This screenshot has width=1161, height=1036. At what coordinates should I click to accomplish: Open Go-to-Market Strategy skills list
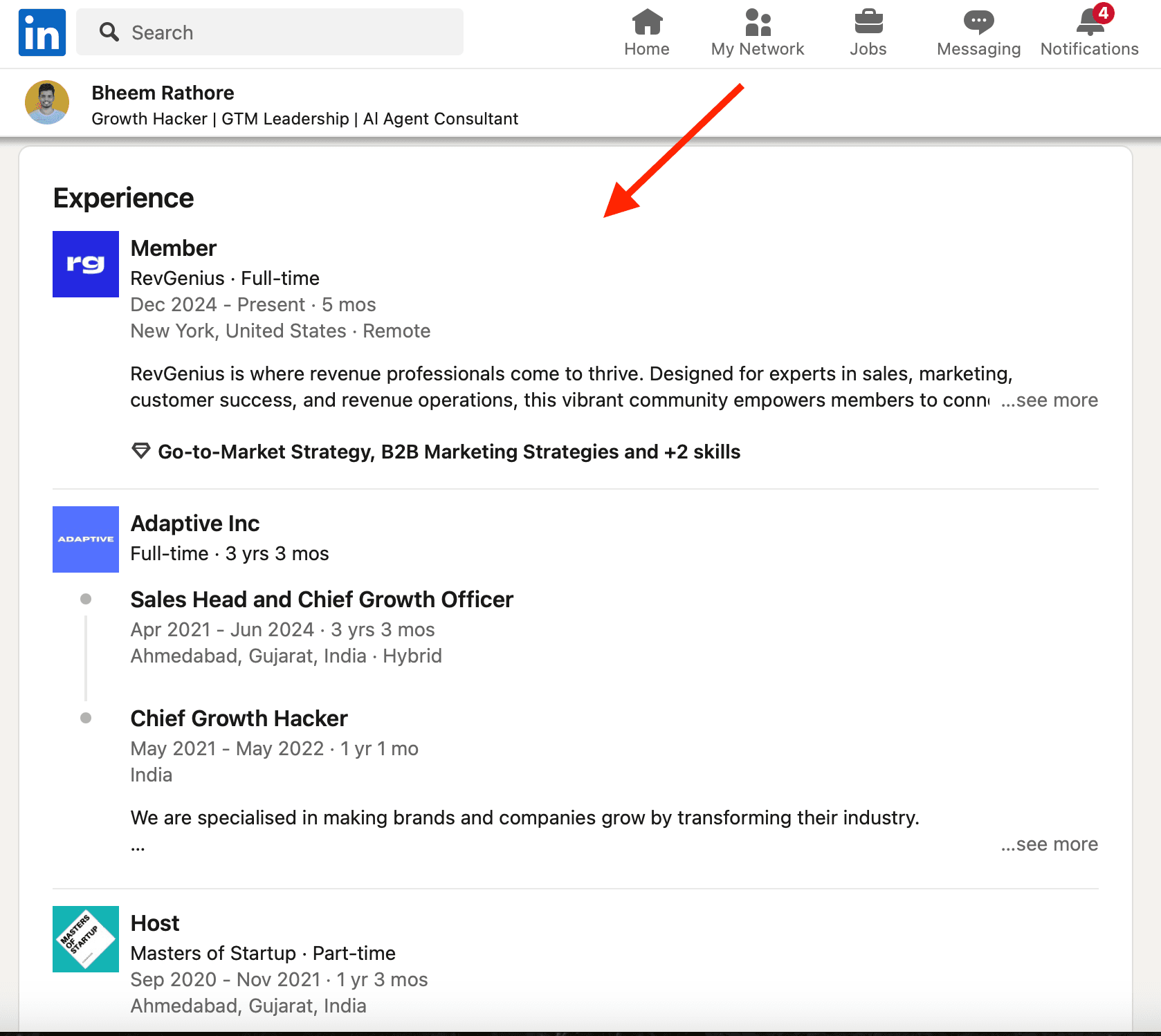pos(449,452)
